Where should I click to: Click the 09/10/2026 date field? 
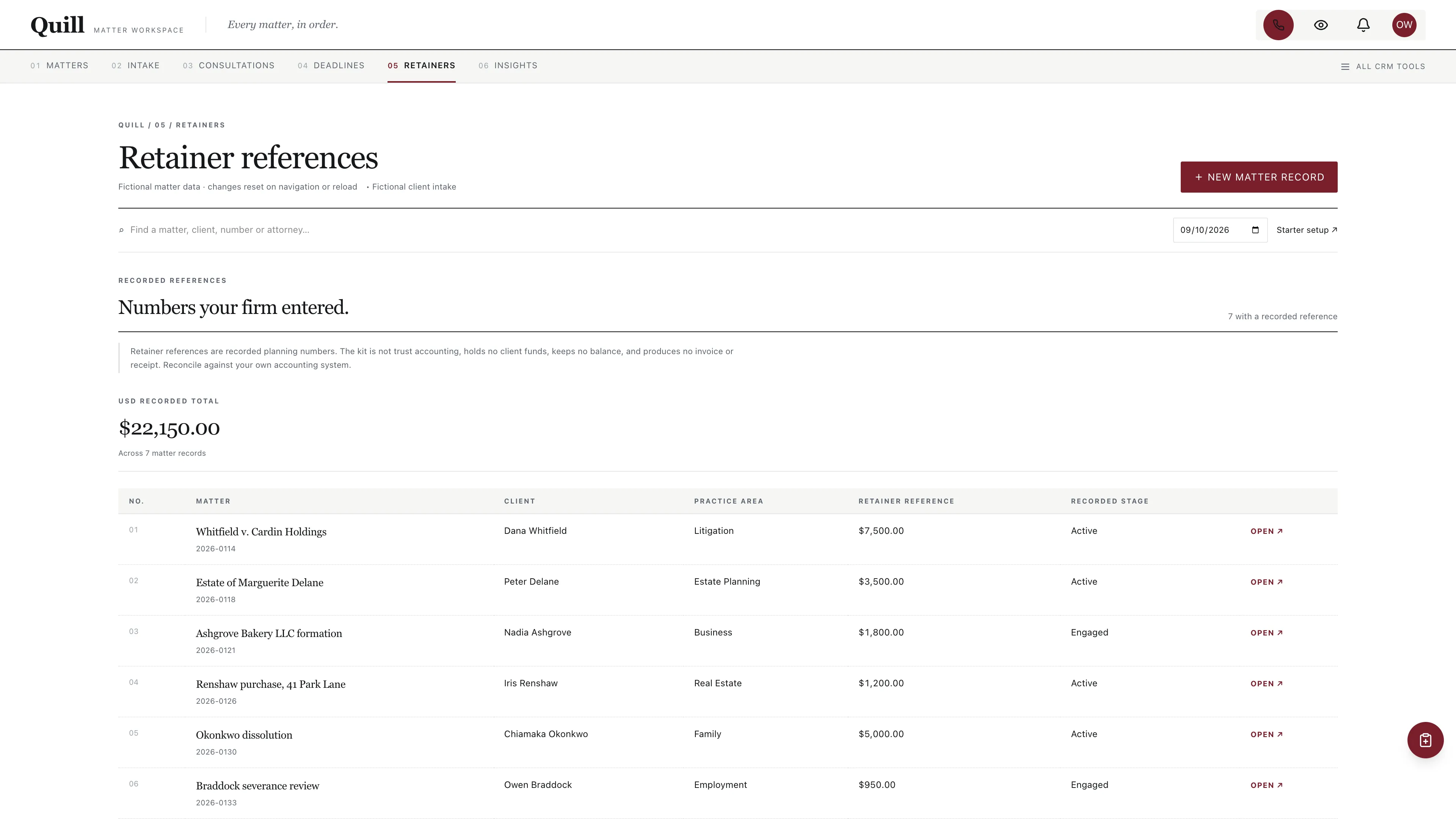[x=1220, y=230]
